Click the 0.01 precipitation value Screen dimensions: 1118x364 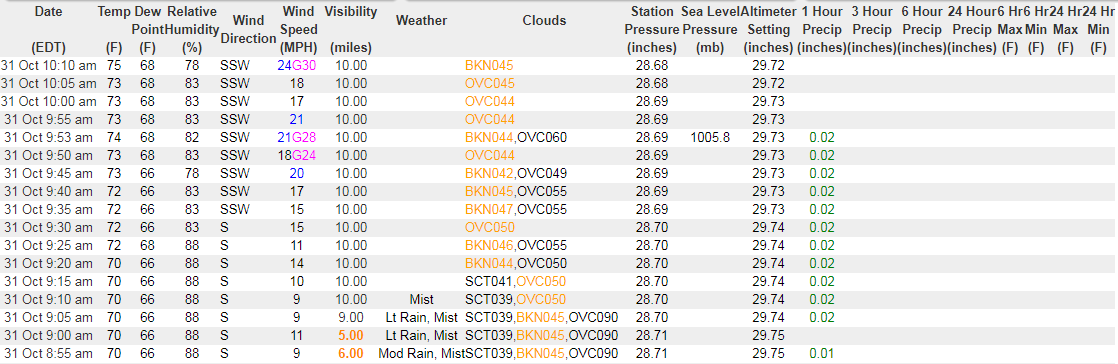coord(821,353)
